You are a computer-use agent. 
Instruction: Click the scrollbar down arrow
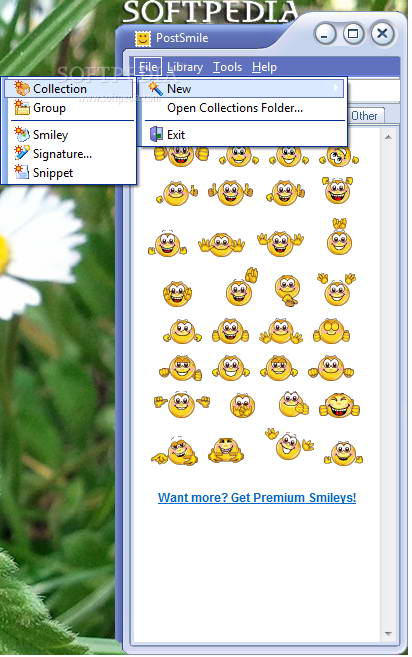coord(389,634)
